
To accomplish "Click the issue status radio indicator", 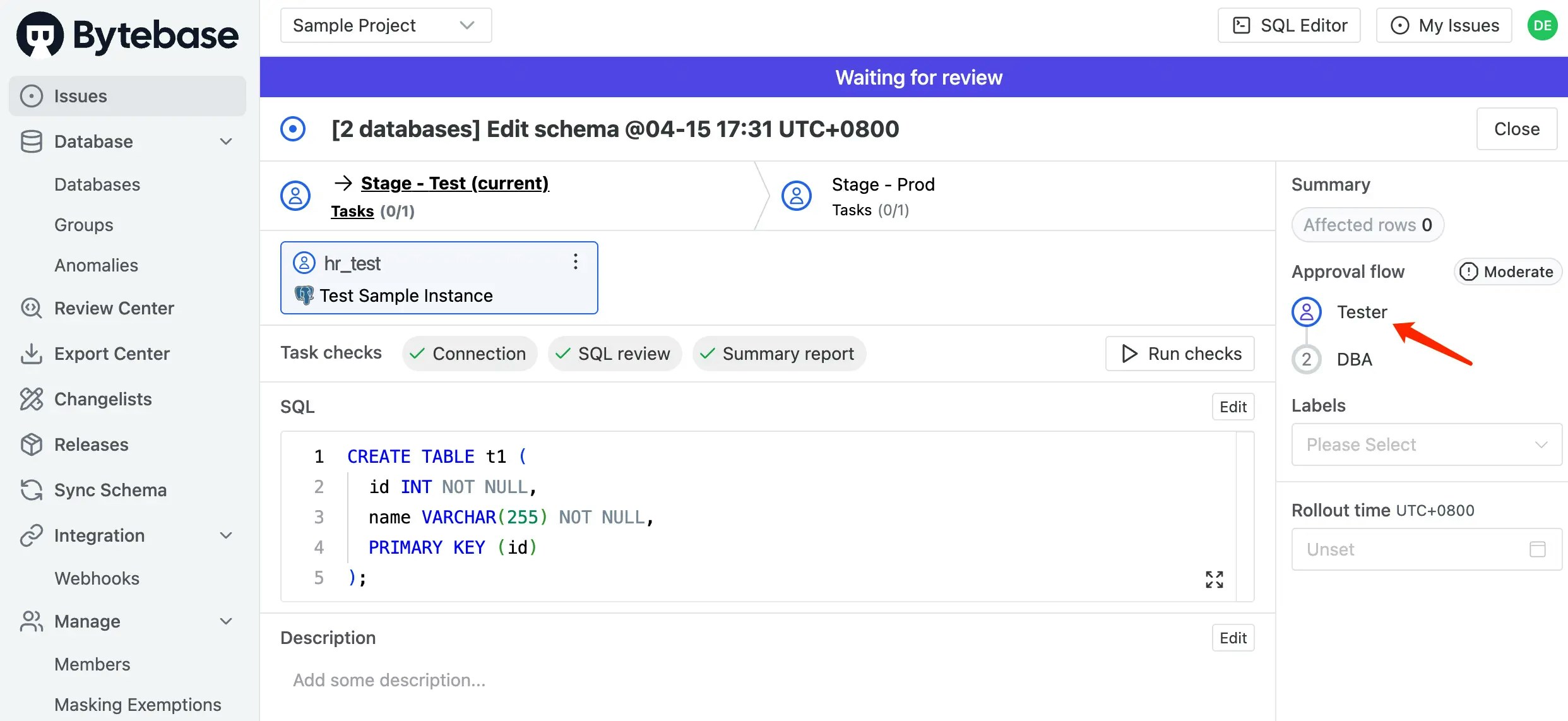I will pyautogui.click(x=292, y=128).
